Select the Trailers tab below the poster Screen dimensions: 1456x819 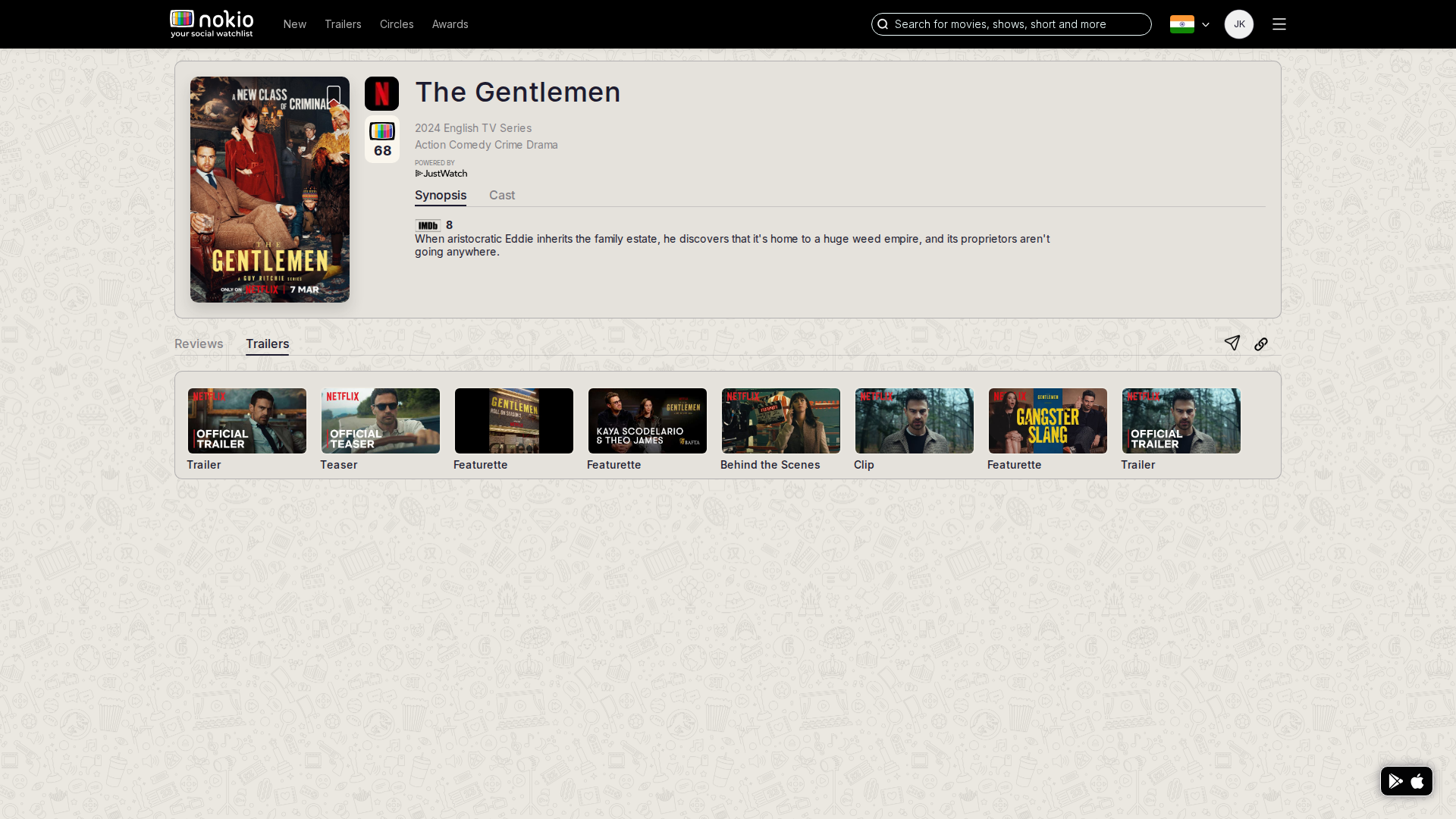pyautogui.click(x=268, y=344)
